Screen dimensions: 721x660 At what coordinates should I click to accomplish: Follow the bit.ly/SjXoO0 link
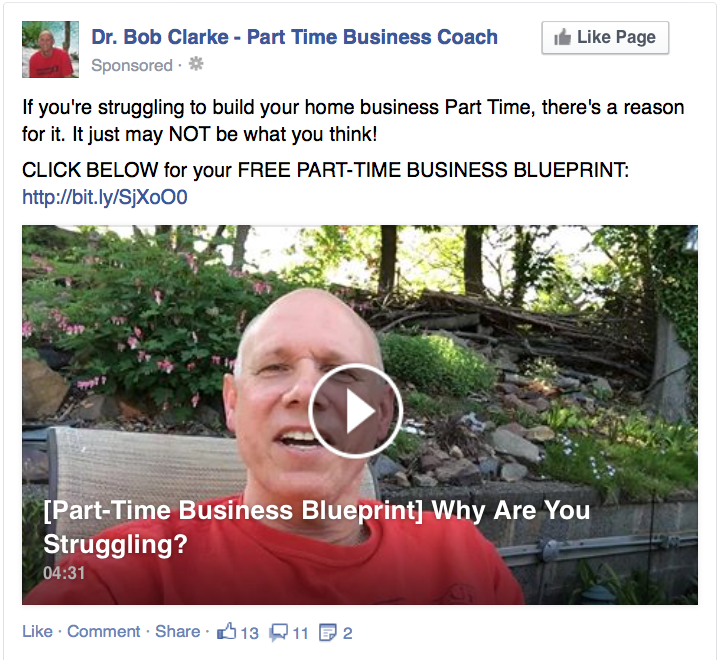(x=105, y=197)
